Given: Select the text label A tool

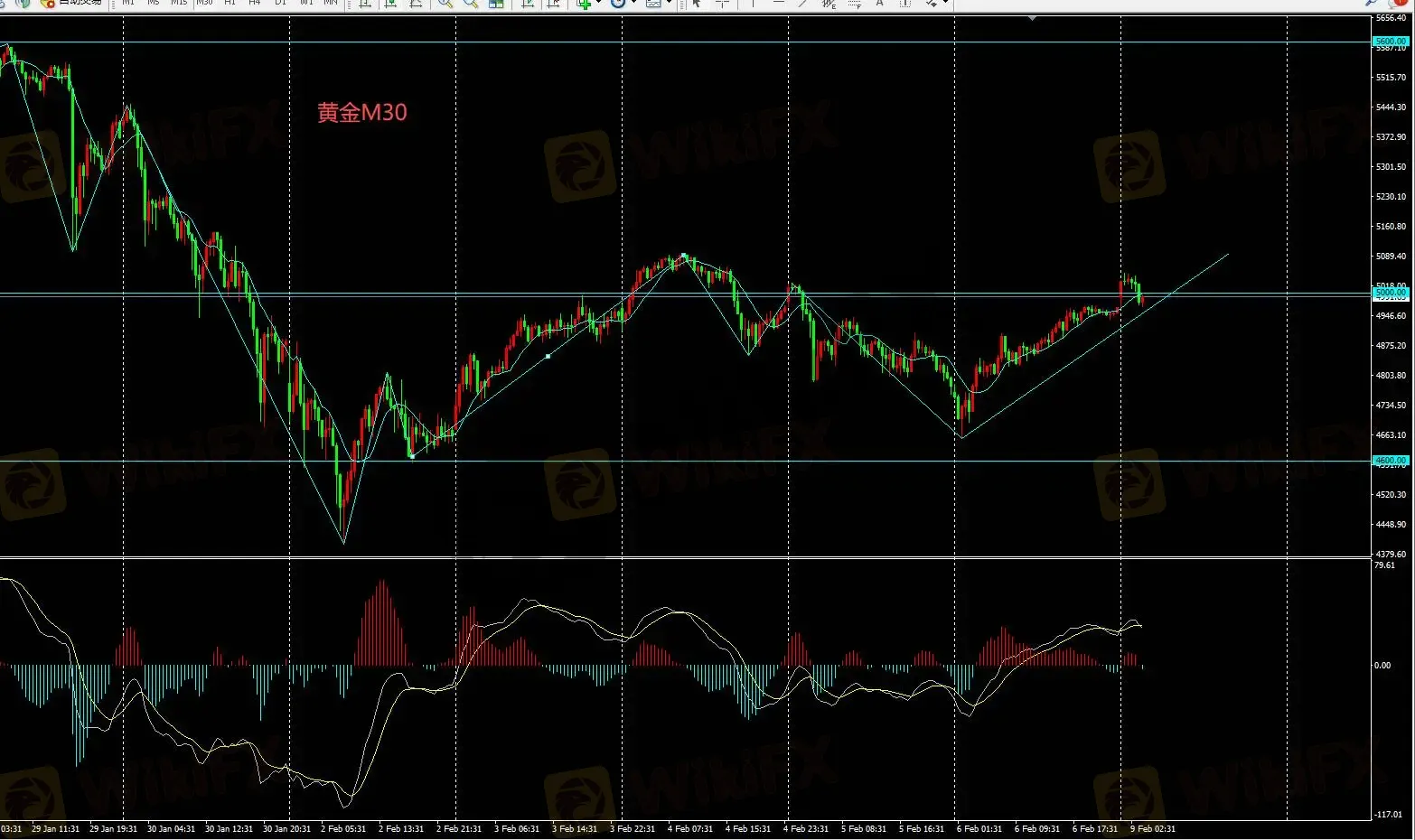Looking at the screenshot, I should click(879, 4).
